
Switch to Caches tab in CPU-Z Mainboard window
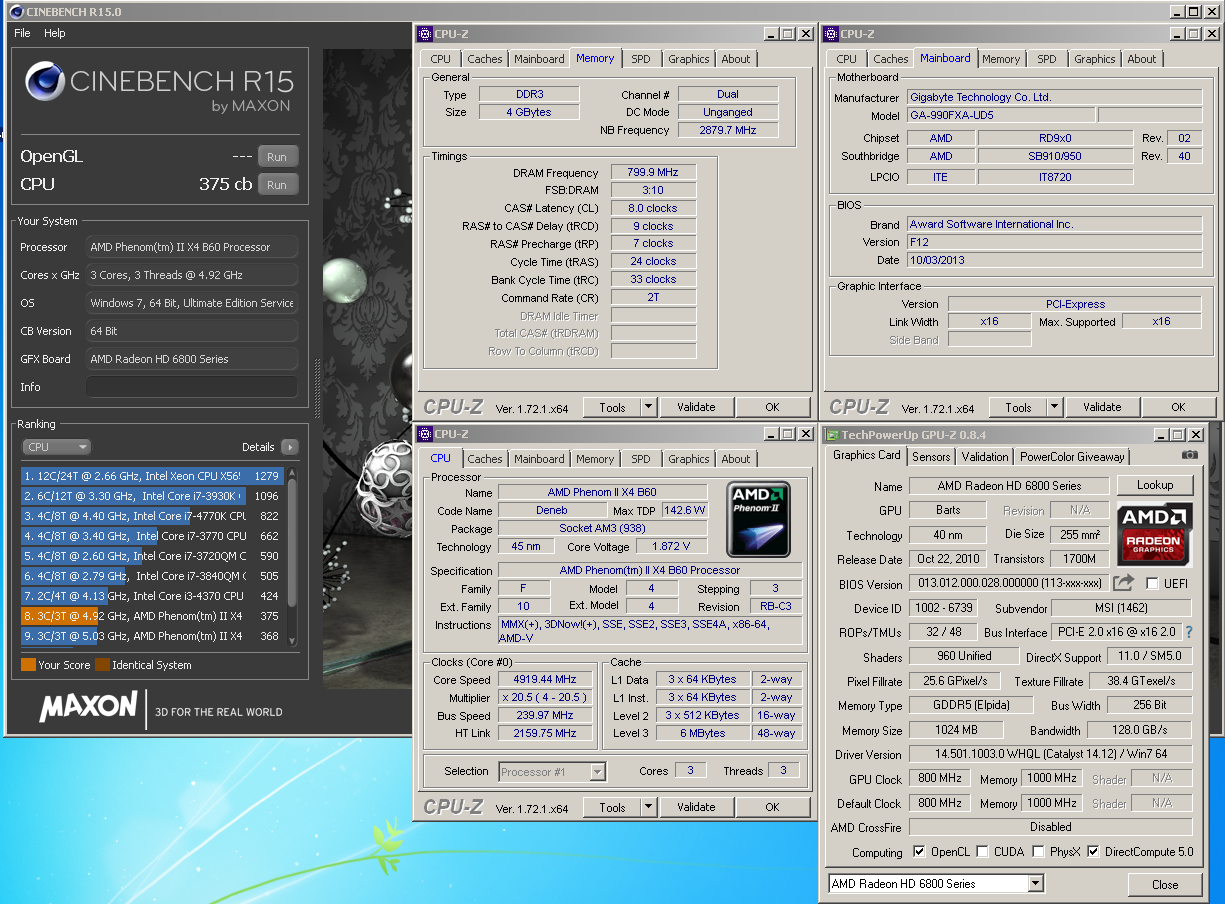(891, 59)
